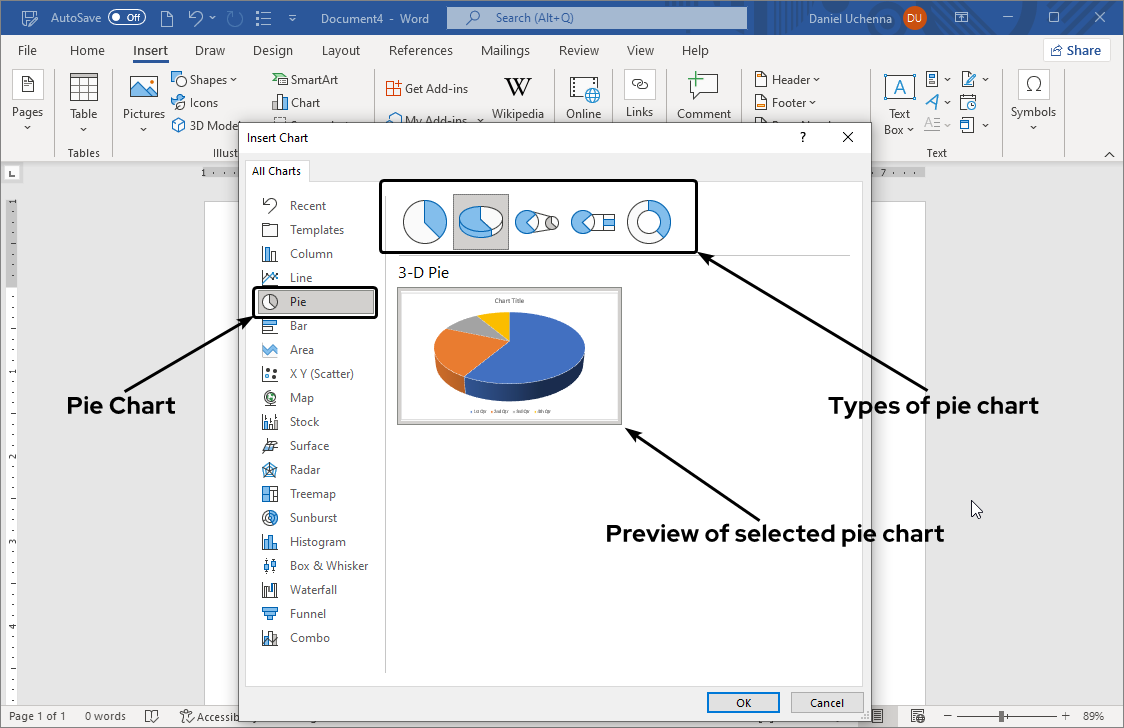Screen dimensions: 1124x728
Task: Select the 3-D Pie style icon
Action: click(x=480, y=220)
